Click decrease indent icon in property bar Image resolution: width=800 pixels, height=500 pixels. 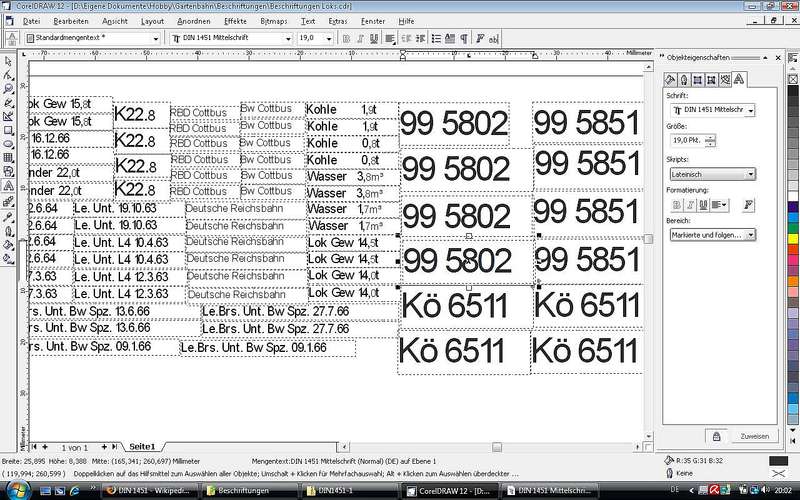coord(407,38)
